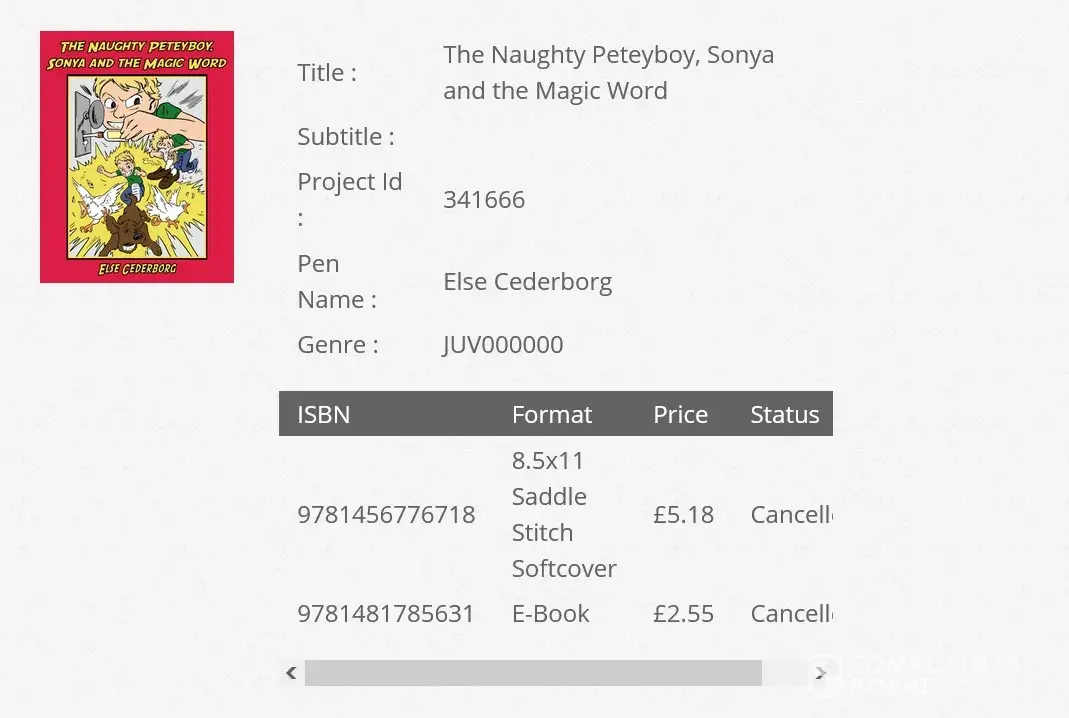Viewport: 1069px width, 718px height.
Task: Select ISBN 9781456776718 in the table
Action: 386,514
